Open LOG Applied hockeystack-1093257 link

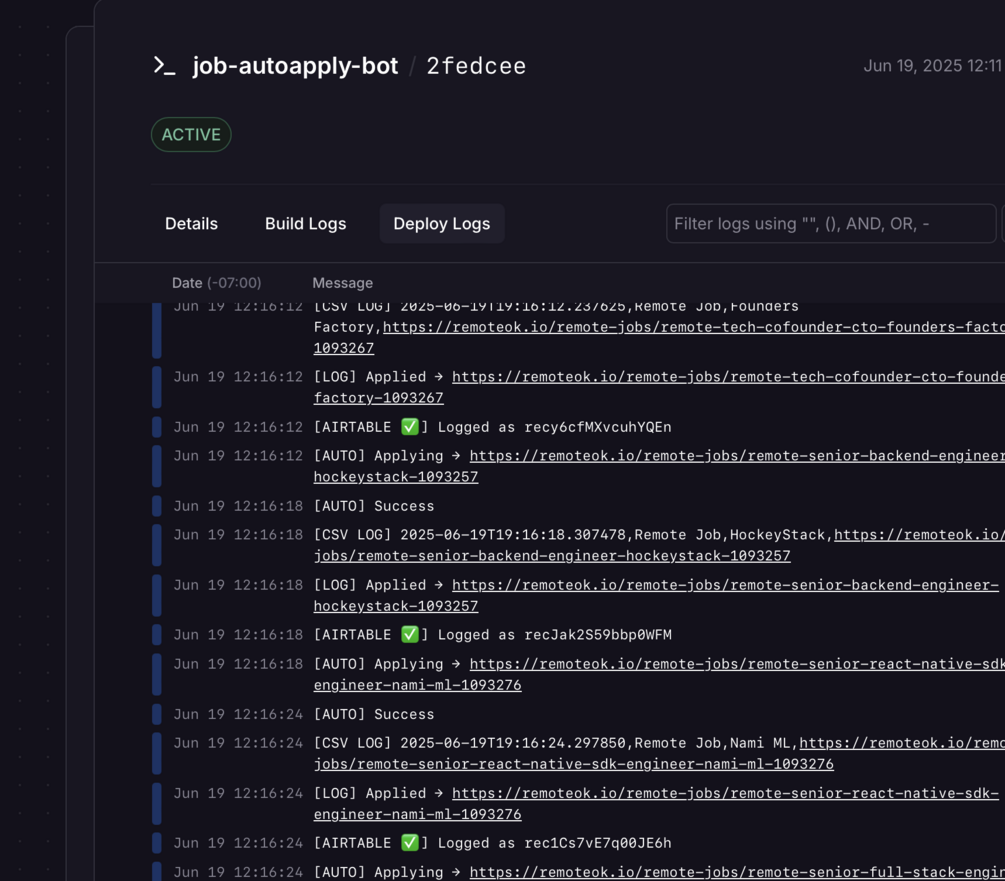coord(725,585)
